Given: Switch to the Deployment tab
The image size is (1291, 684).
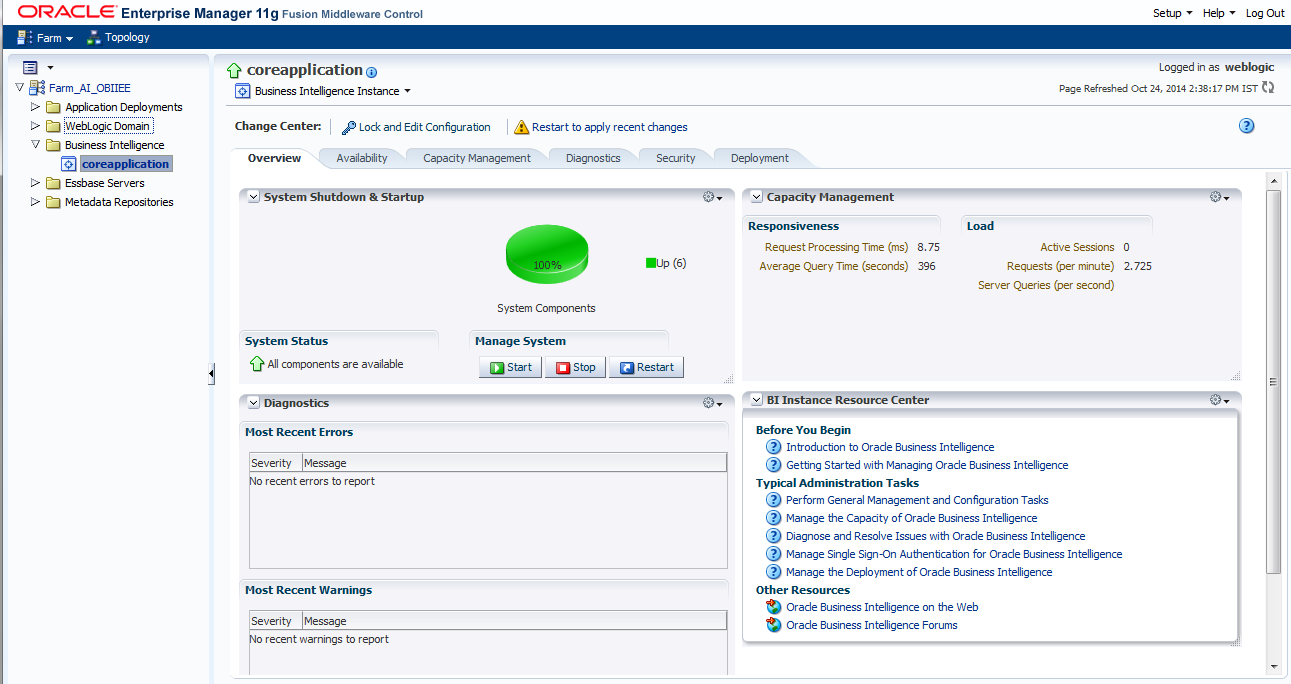Looking at the screenshot, I should (760, 158).
